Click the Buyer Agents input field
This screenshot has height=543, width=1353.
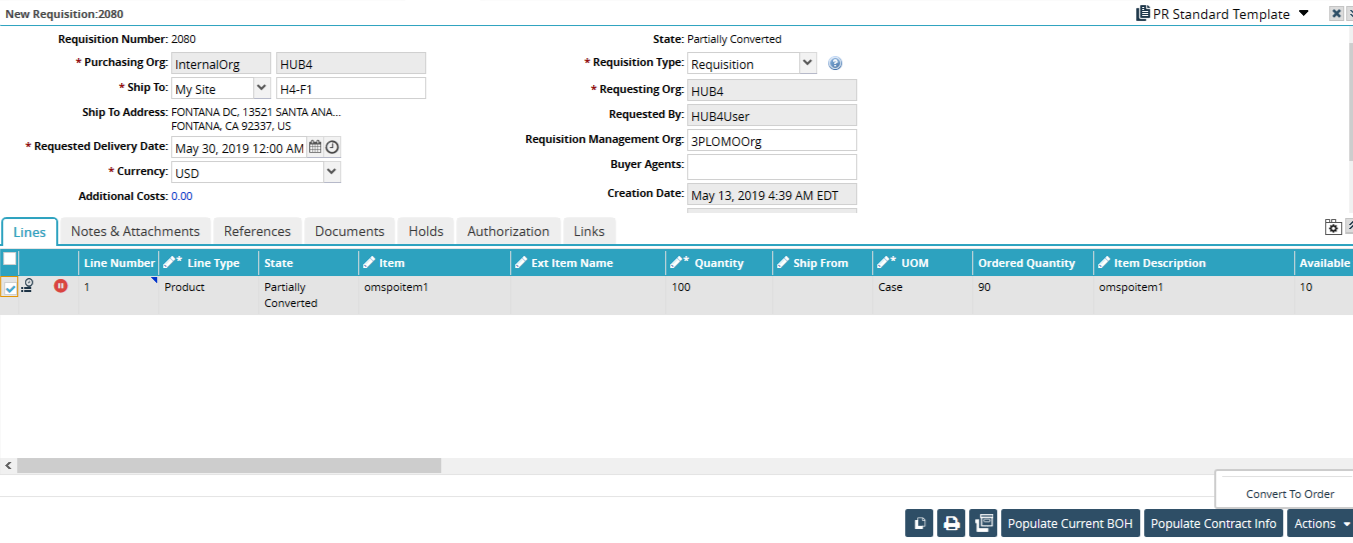(772, 167)
